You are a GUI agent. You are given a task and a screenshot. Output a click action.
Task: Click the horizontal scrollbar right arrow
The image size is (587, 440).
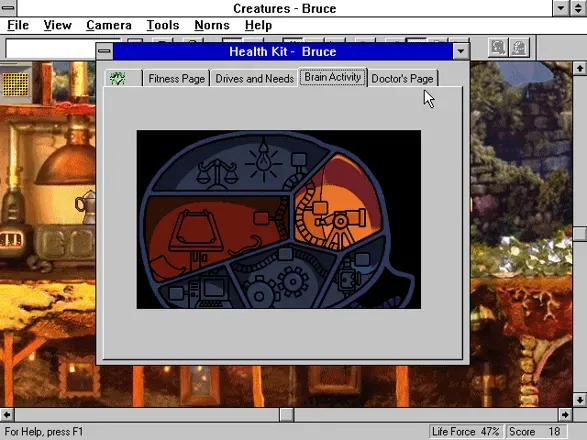(565, 415)
